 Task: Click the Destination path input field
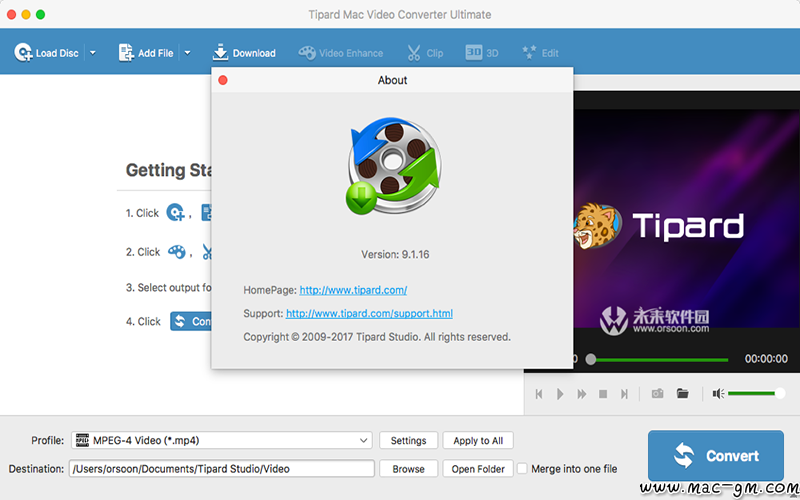(222, 468)
